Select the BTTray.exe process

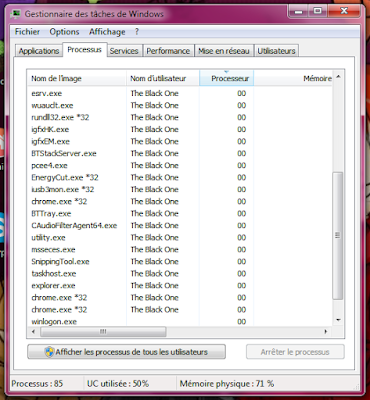click(180, 213)
